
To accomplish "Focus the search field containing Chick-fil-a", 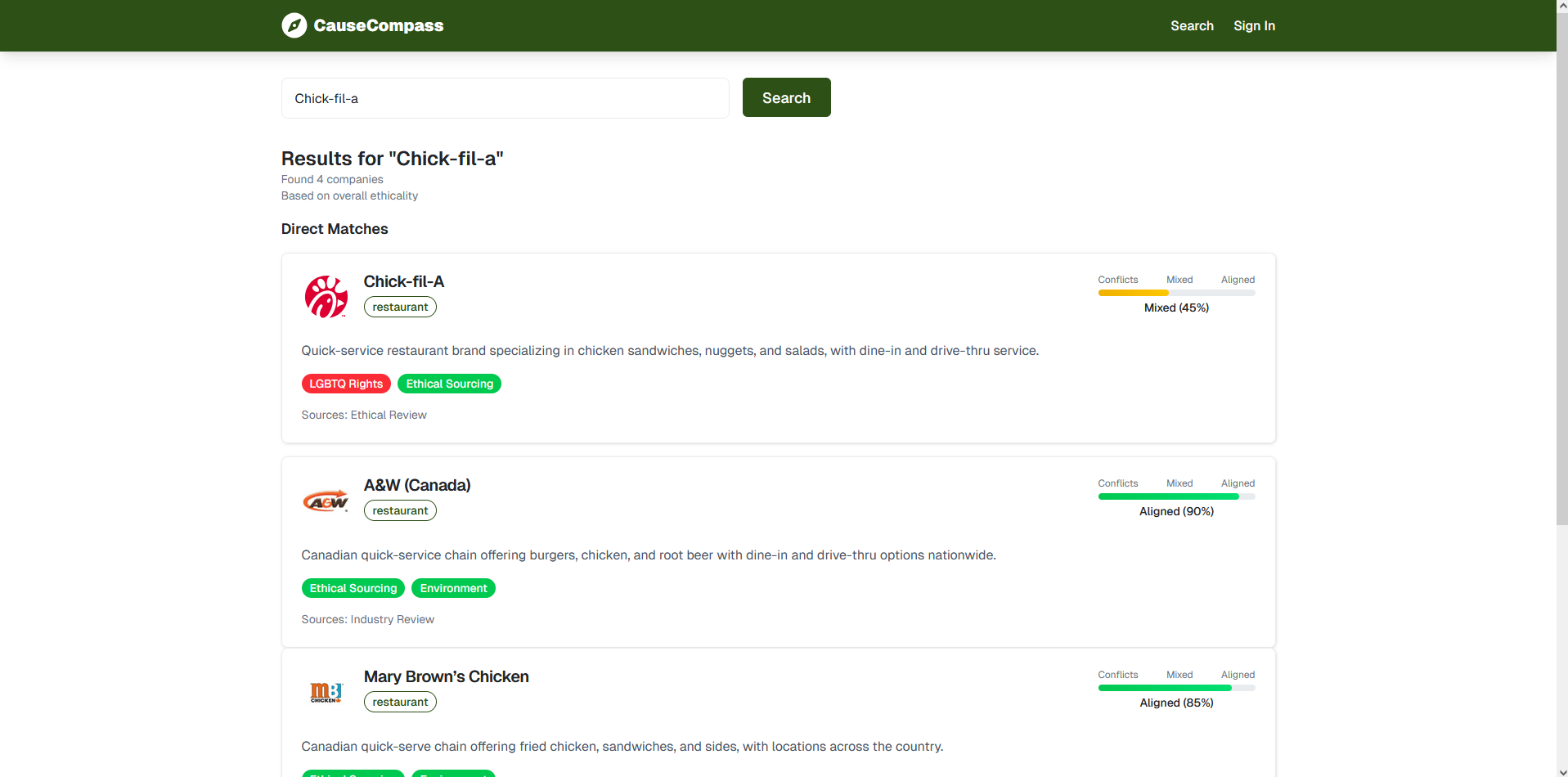I will (505, 98).
